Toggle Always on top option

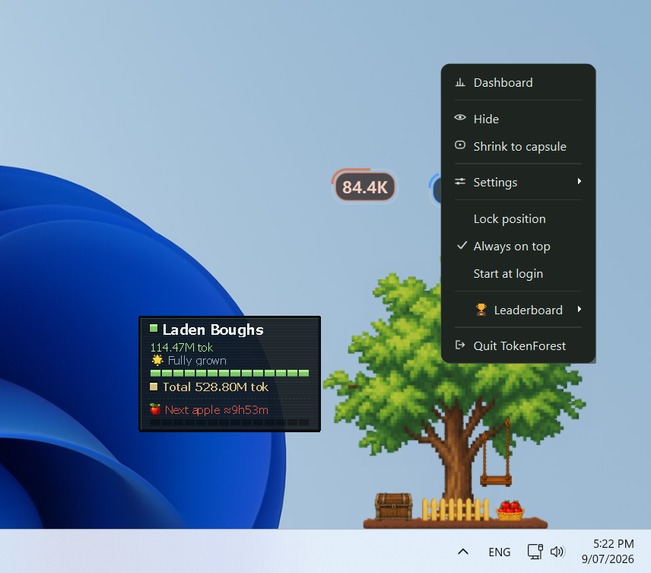pyautogui.click(x=518, y=246)
